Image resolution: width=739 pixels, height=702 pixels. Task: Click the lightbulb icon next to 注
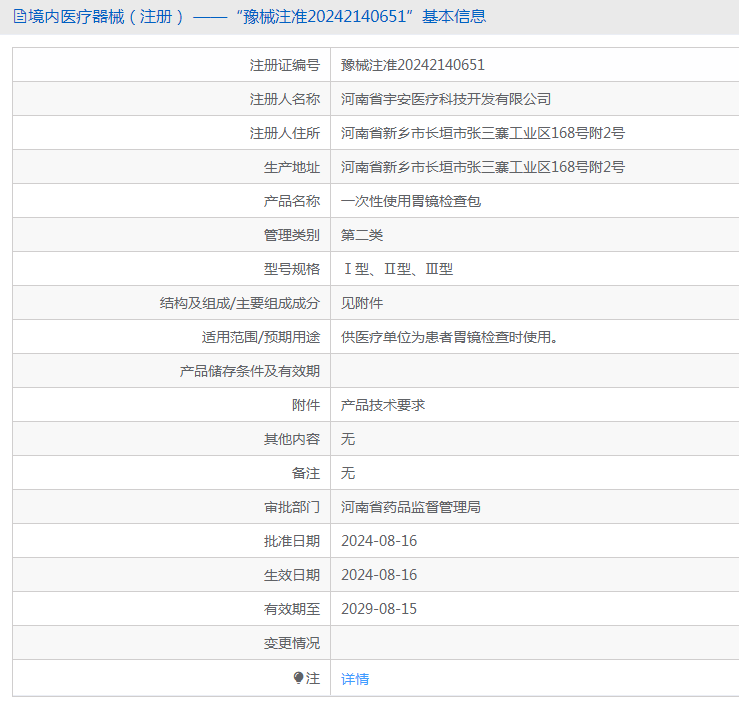(x=298, y=678)
